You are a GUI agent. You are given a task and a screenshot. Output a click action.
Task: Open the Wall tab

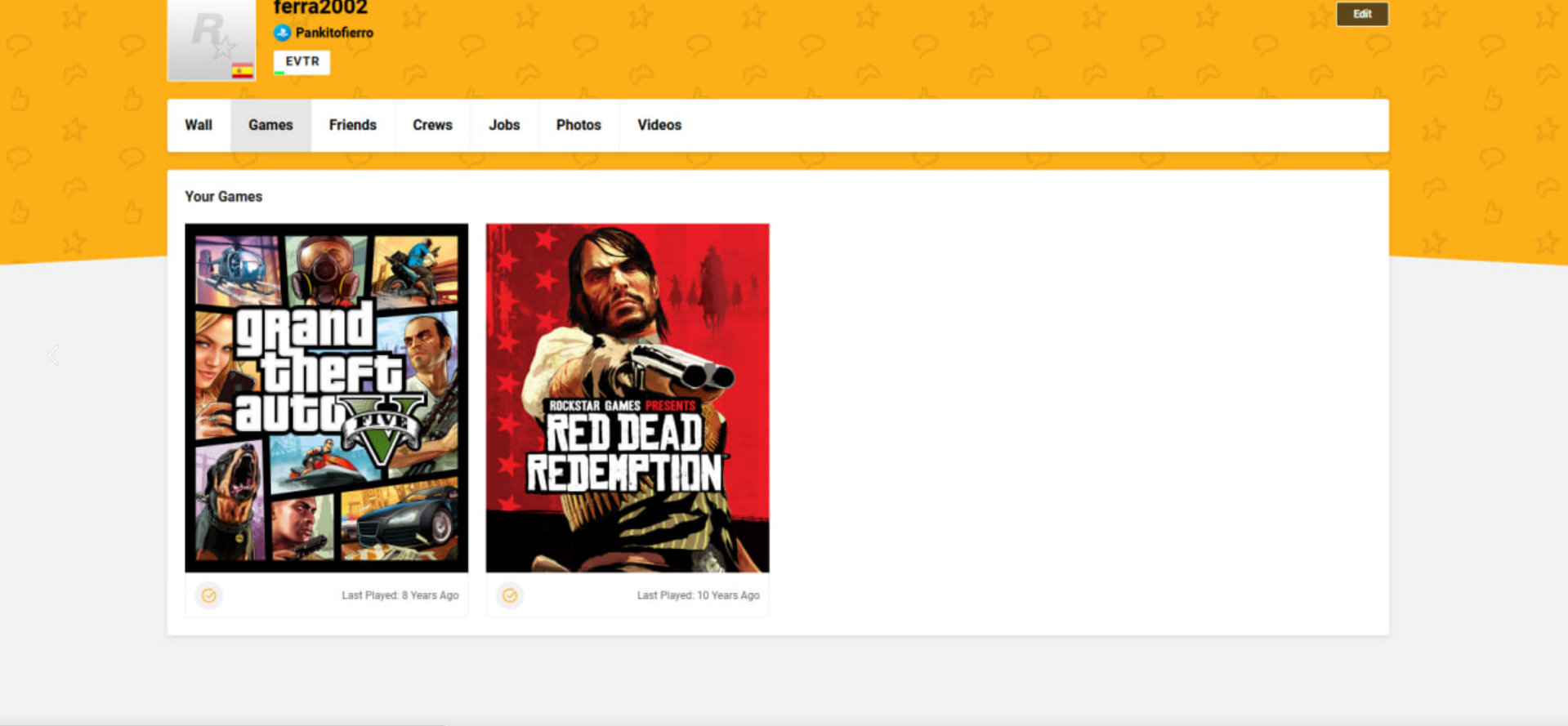199,125
